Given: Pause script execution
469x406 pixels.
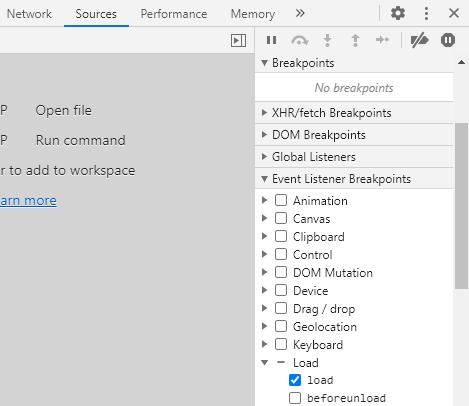Looking at the screenshot, I should click(x=271, y=40).
